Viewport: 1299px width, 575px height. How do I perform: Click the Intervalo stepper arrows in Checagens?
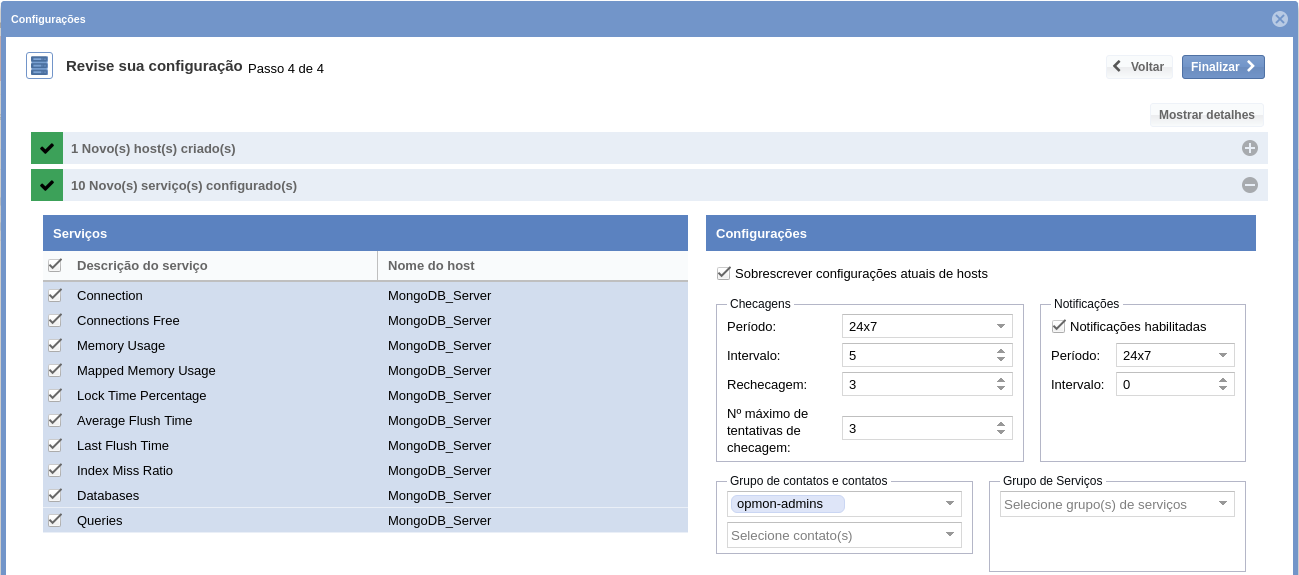click(1001, 355)
